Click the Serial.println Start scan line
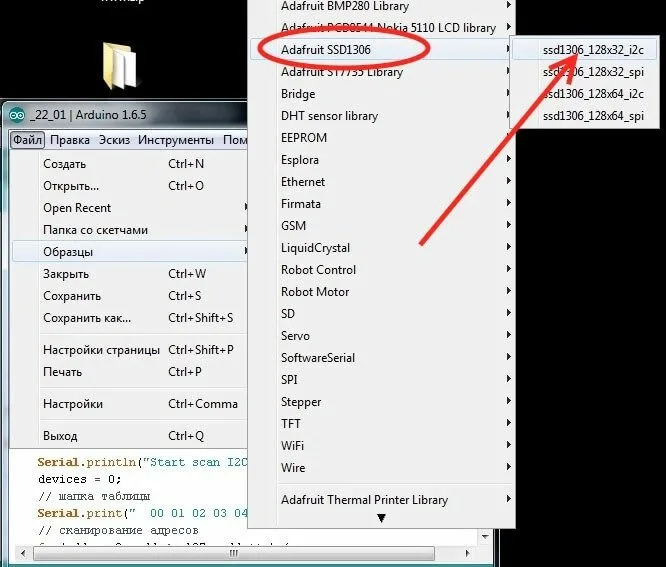666x567 pixels. (142, 463)
